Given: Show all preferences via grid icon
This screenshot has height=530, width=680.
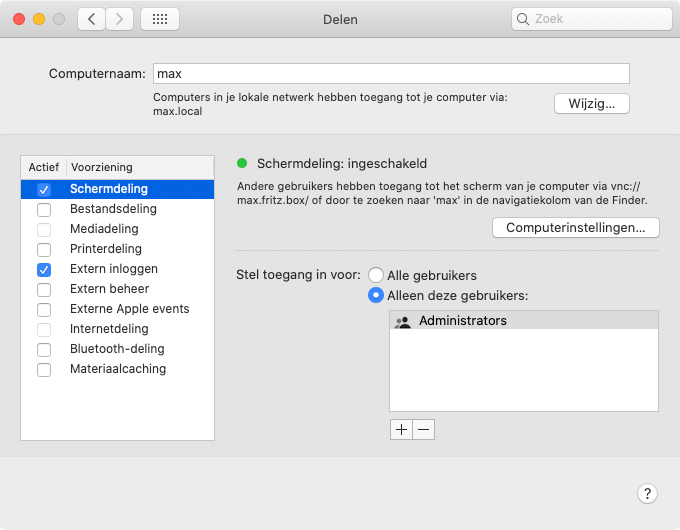Looking at the screenshot, I should point(160,19).
